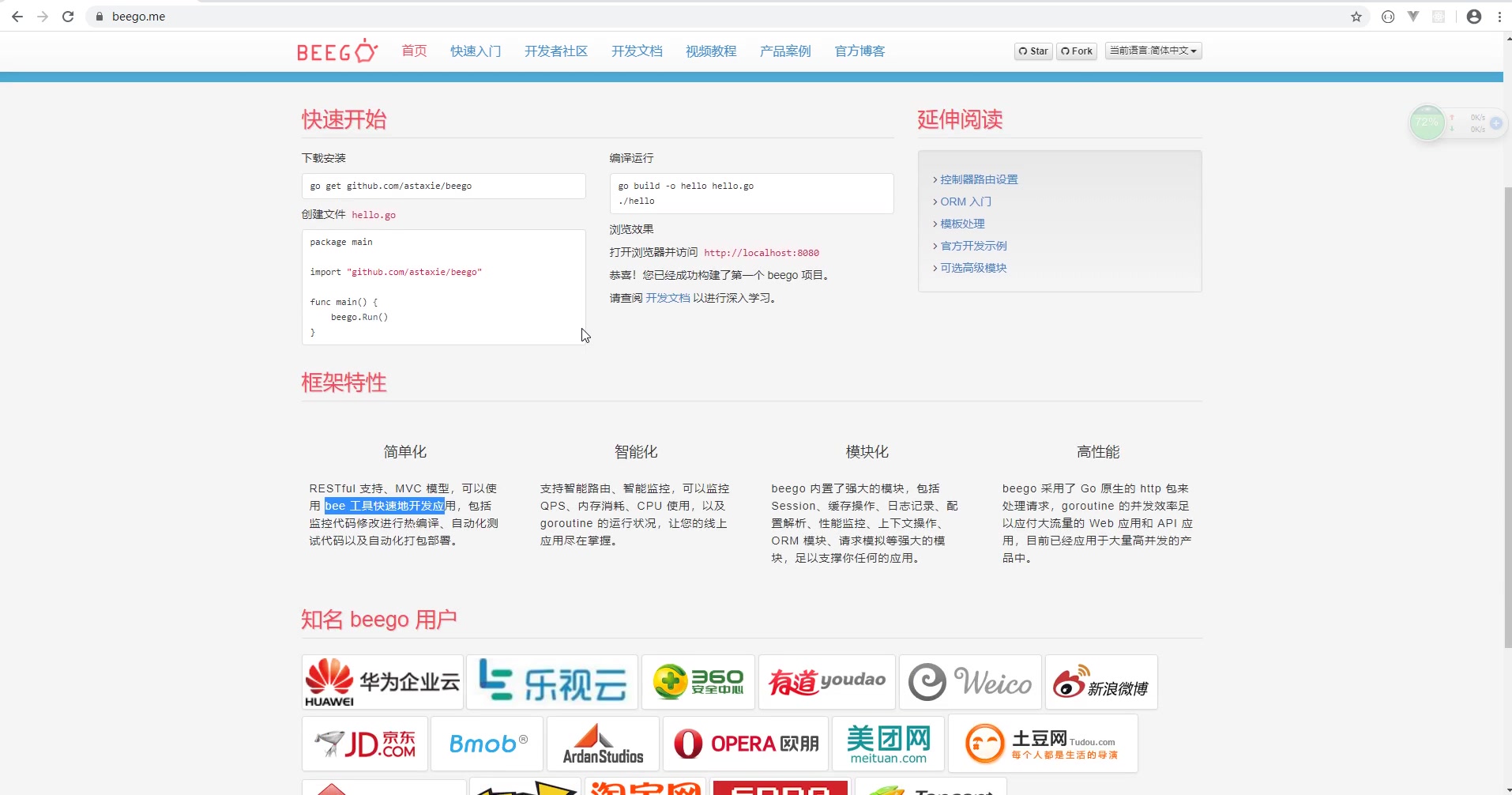Screen dimensions: 1512x795
Task: Click the 快速开始 heading
Action: (344, 119)
